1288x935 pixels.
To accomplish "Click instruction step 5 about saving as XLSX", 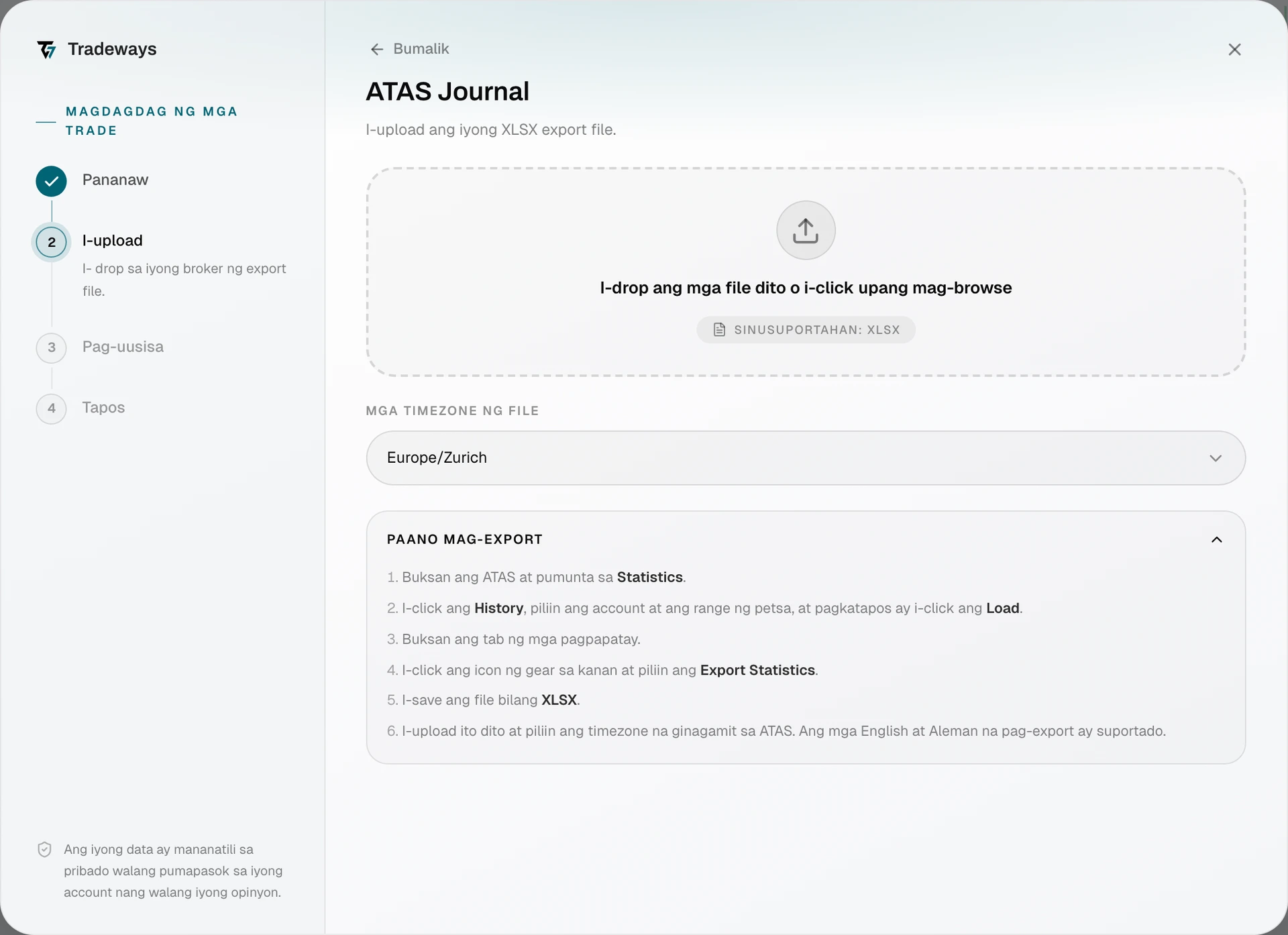I will (x=483, y=700).
